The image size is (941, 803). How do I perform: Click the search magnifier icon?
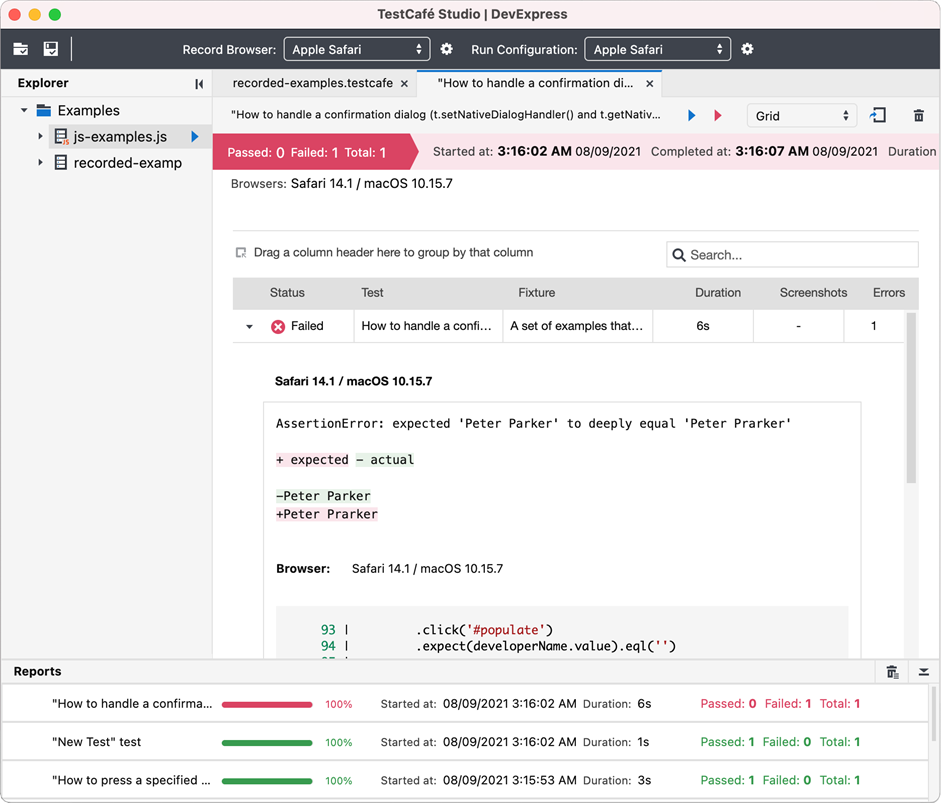pyautogui.click(x=679, y=255)
